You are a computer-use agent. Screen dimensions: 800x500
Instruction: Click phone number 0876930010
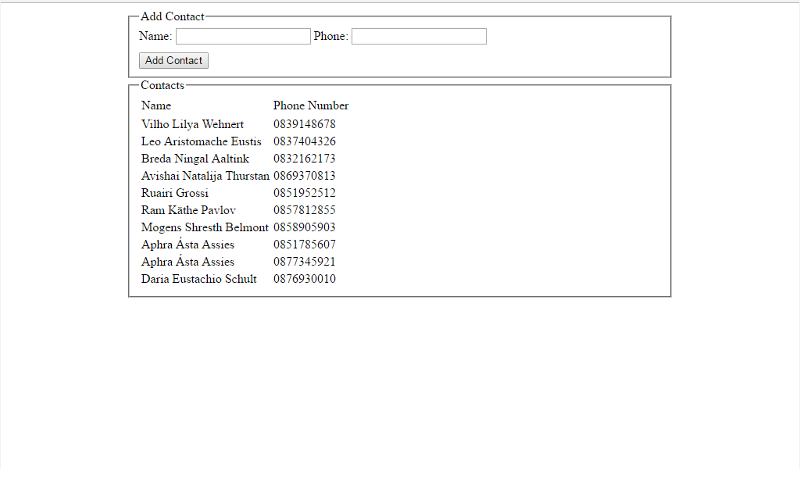coord(304,279)
